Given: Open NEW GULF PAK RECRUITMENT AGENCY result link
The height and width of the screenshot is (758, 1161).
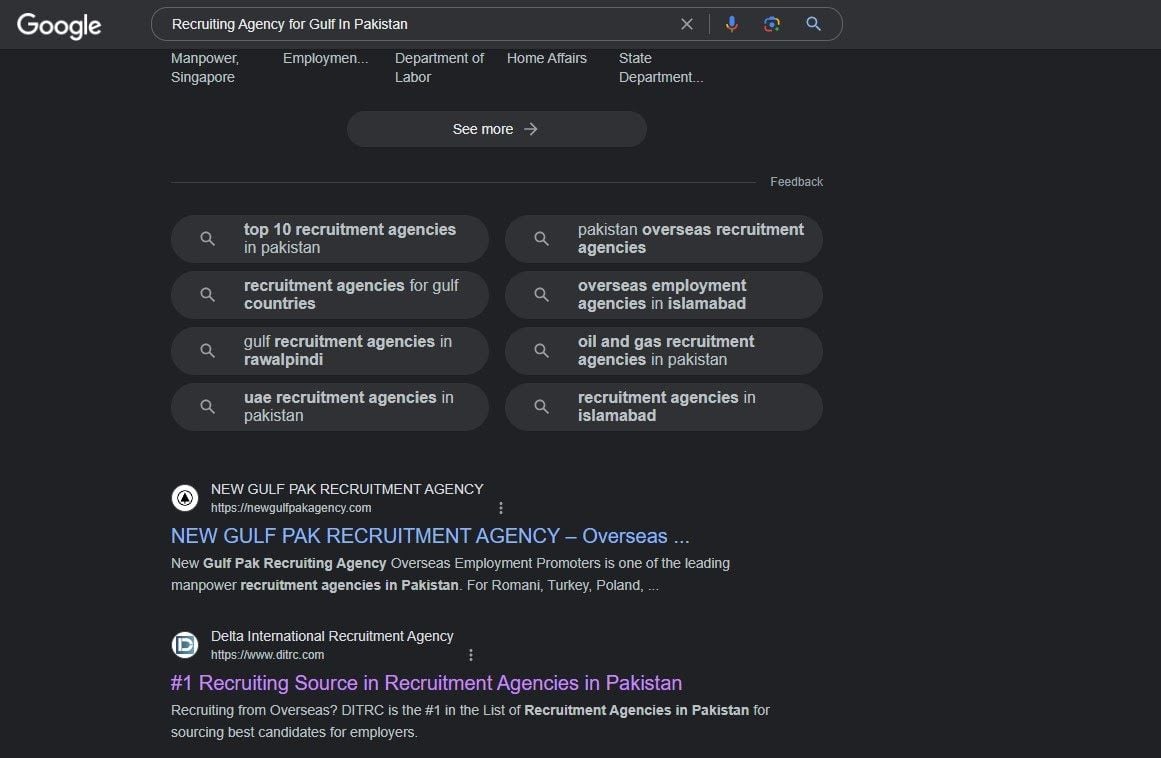Looking at the screenshot, I should [x=430, y=536].
